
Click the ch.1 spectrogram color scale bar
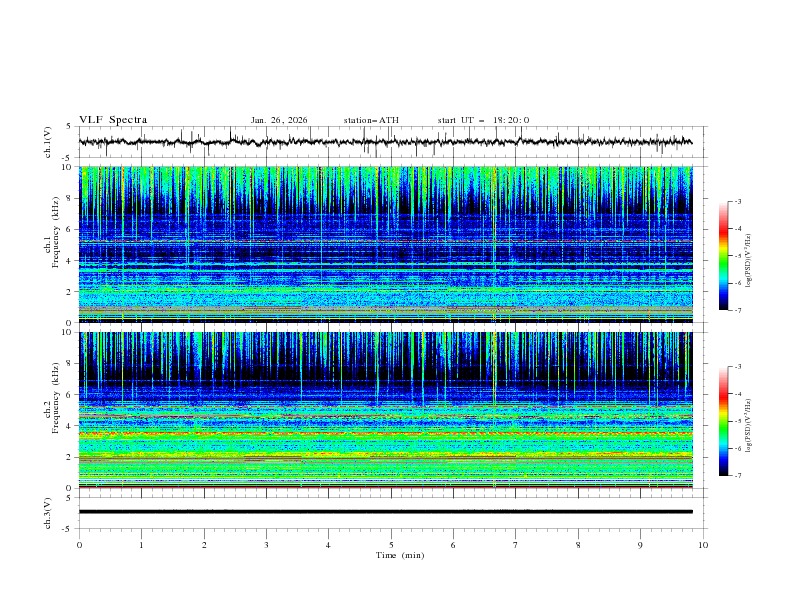tap(723, 256)
